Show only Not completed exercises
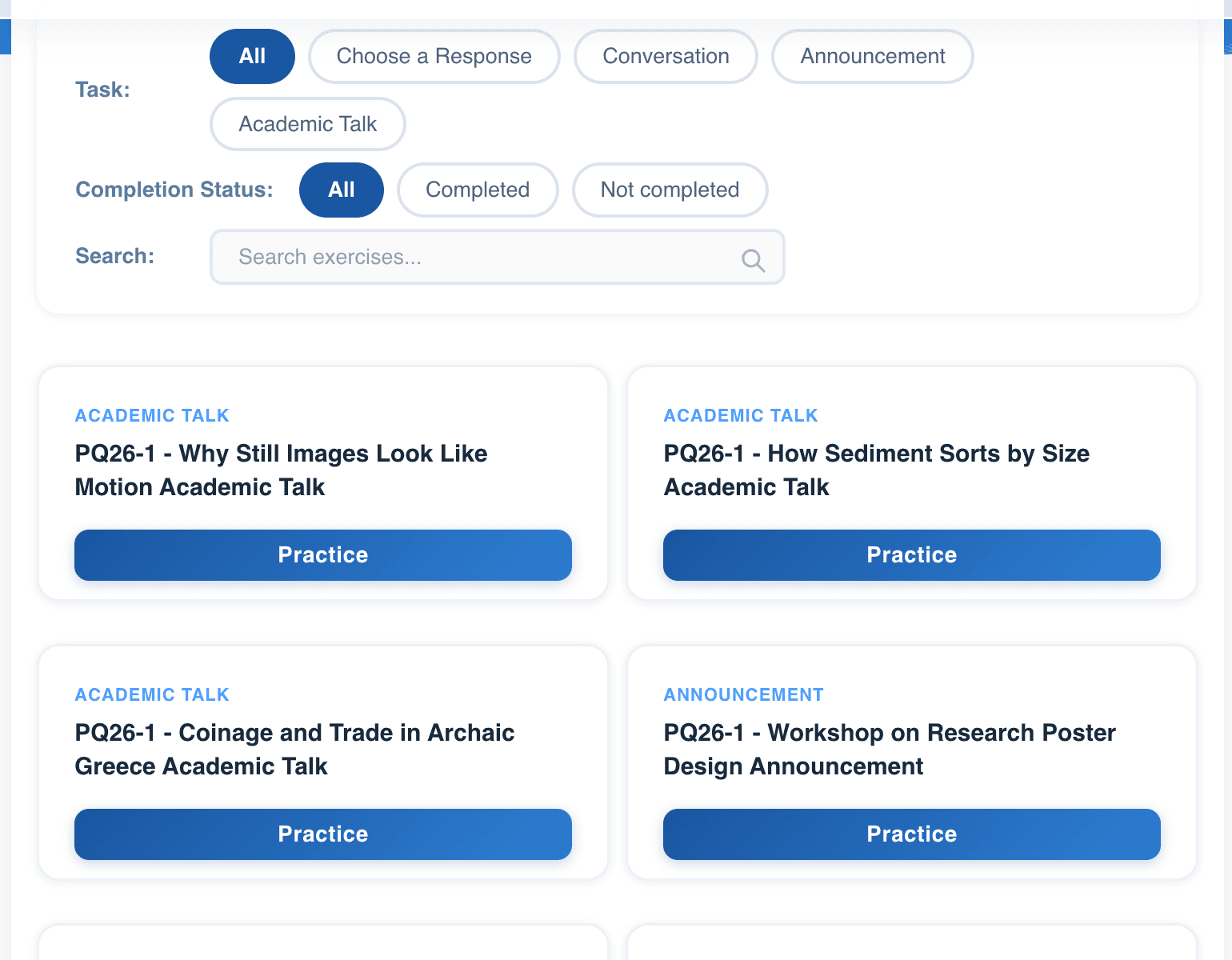This screenshot has height=960, width=1232. coord(670,190)
